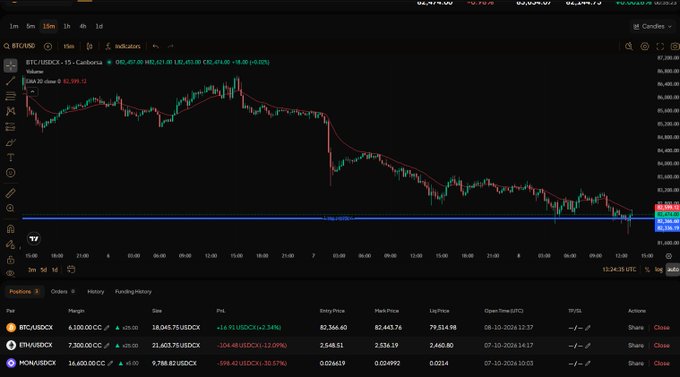
Task: Close the MON/USDCX position
Action: click(662, 363)
